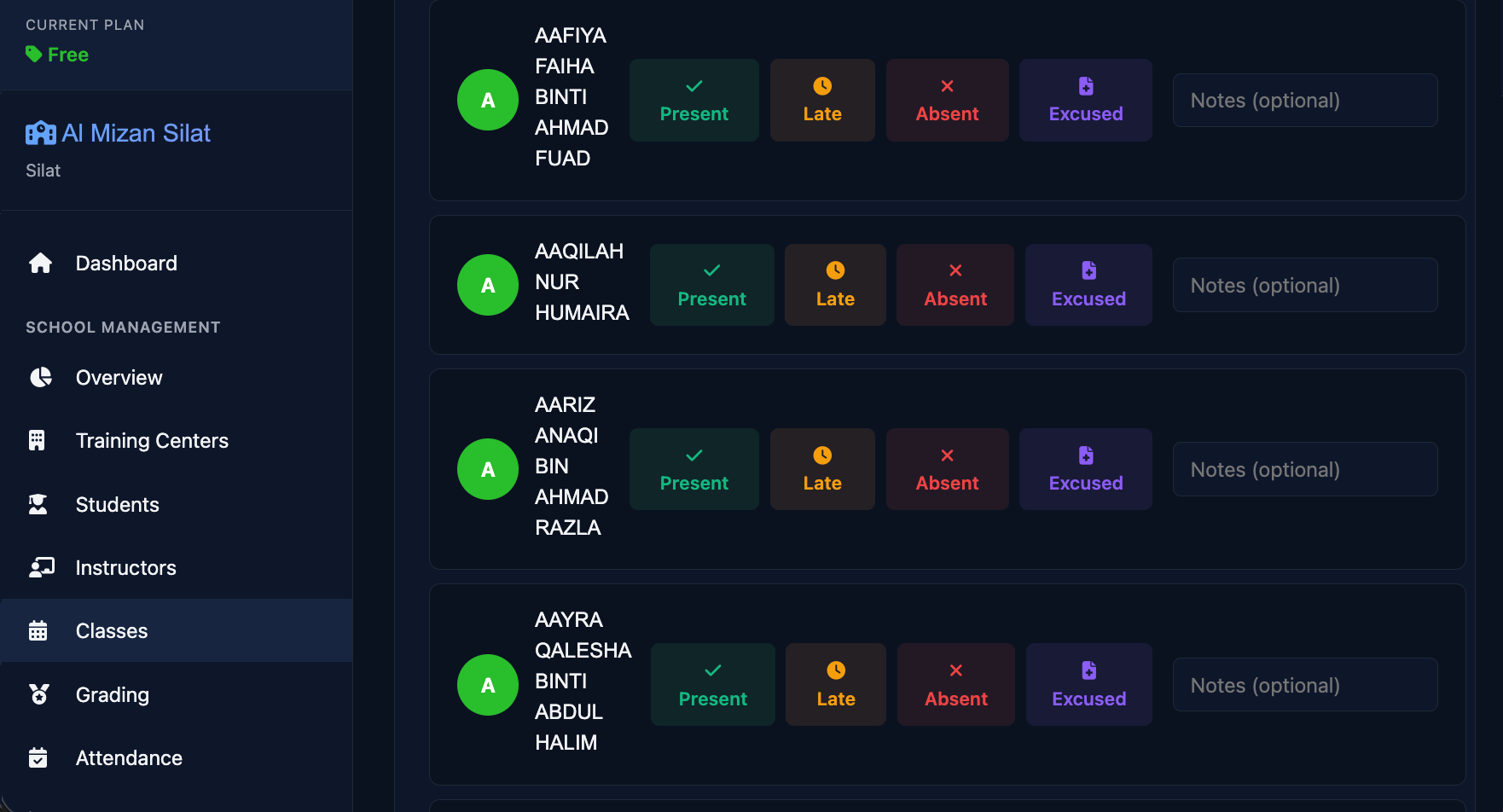Image resolution: width=1503 pixels, height=812 pixels.
Task: Mark Aafiya Faiha as Present
Action: [693, 100]
